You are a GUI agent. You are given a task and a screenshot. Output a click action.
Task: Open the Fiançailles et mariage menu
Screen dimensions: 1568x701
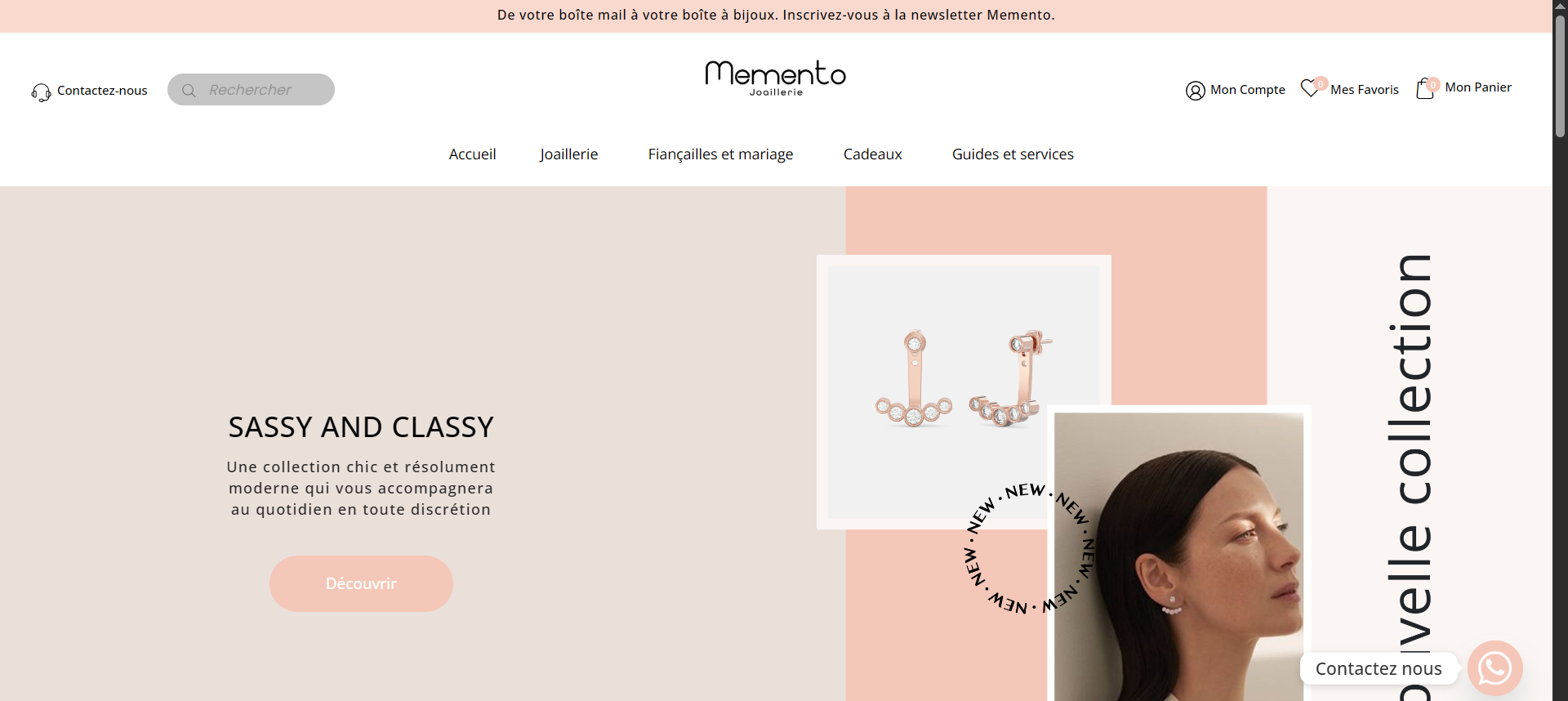[720, 154]
